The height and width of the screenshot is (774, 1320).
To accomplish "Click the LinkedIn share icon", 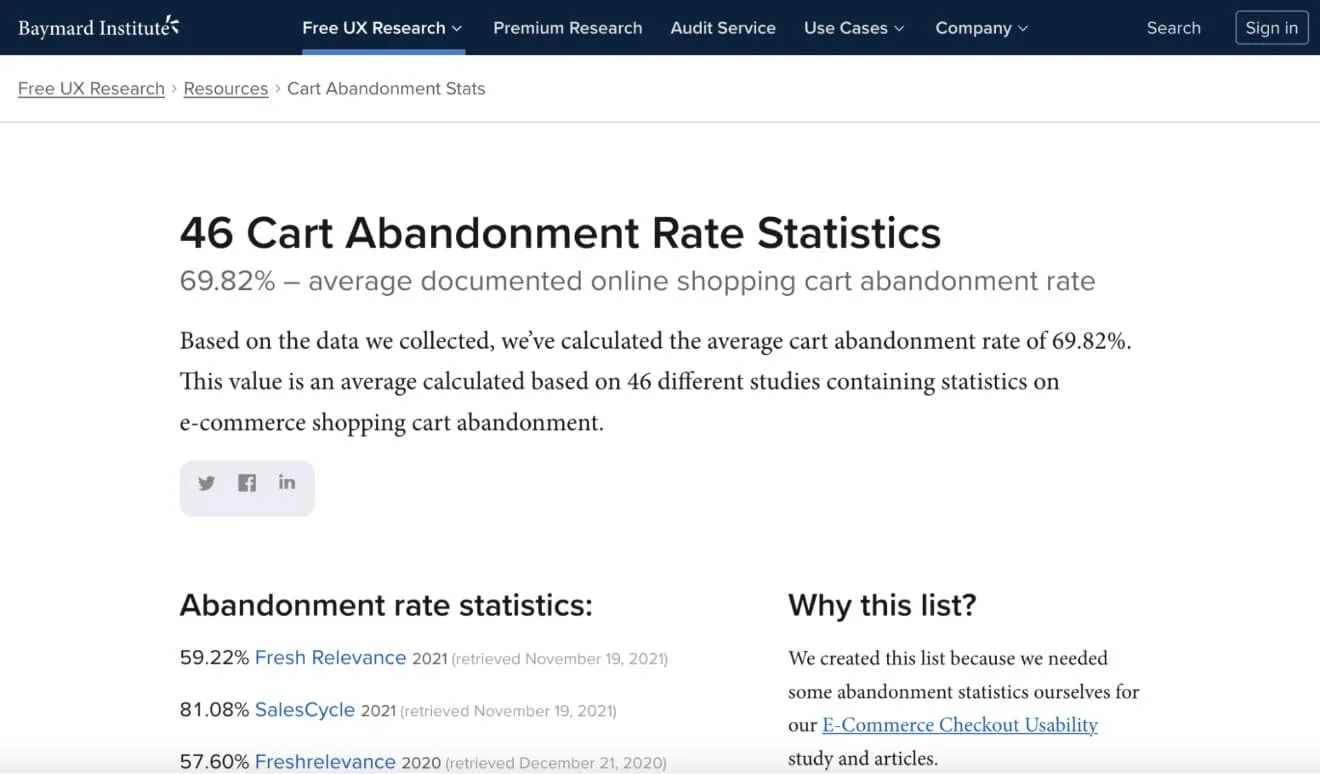I will pos(287,483).
